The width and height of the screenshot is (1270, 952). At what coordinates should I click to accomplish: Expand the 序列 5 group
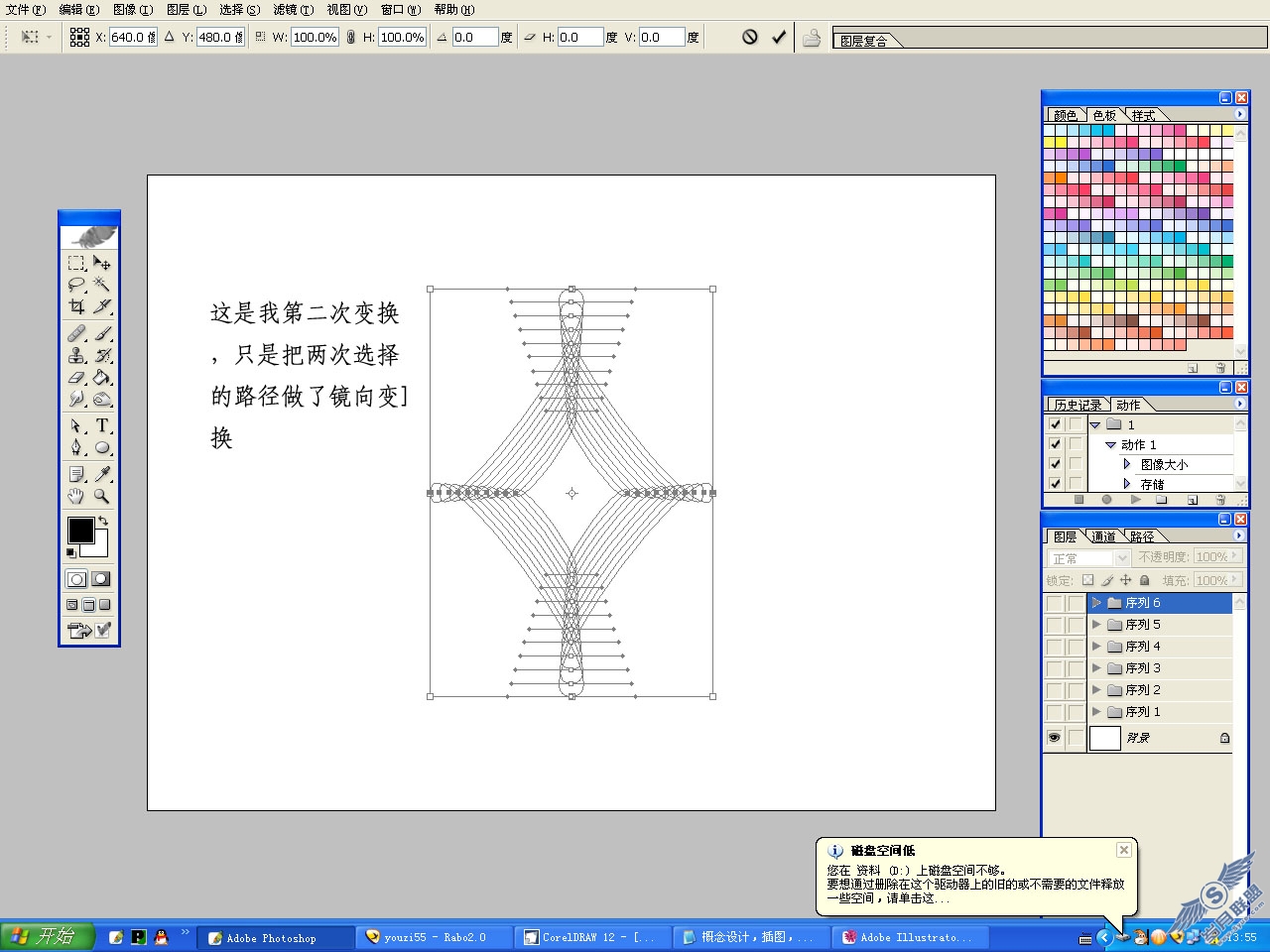tap(1096, 625)
